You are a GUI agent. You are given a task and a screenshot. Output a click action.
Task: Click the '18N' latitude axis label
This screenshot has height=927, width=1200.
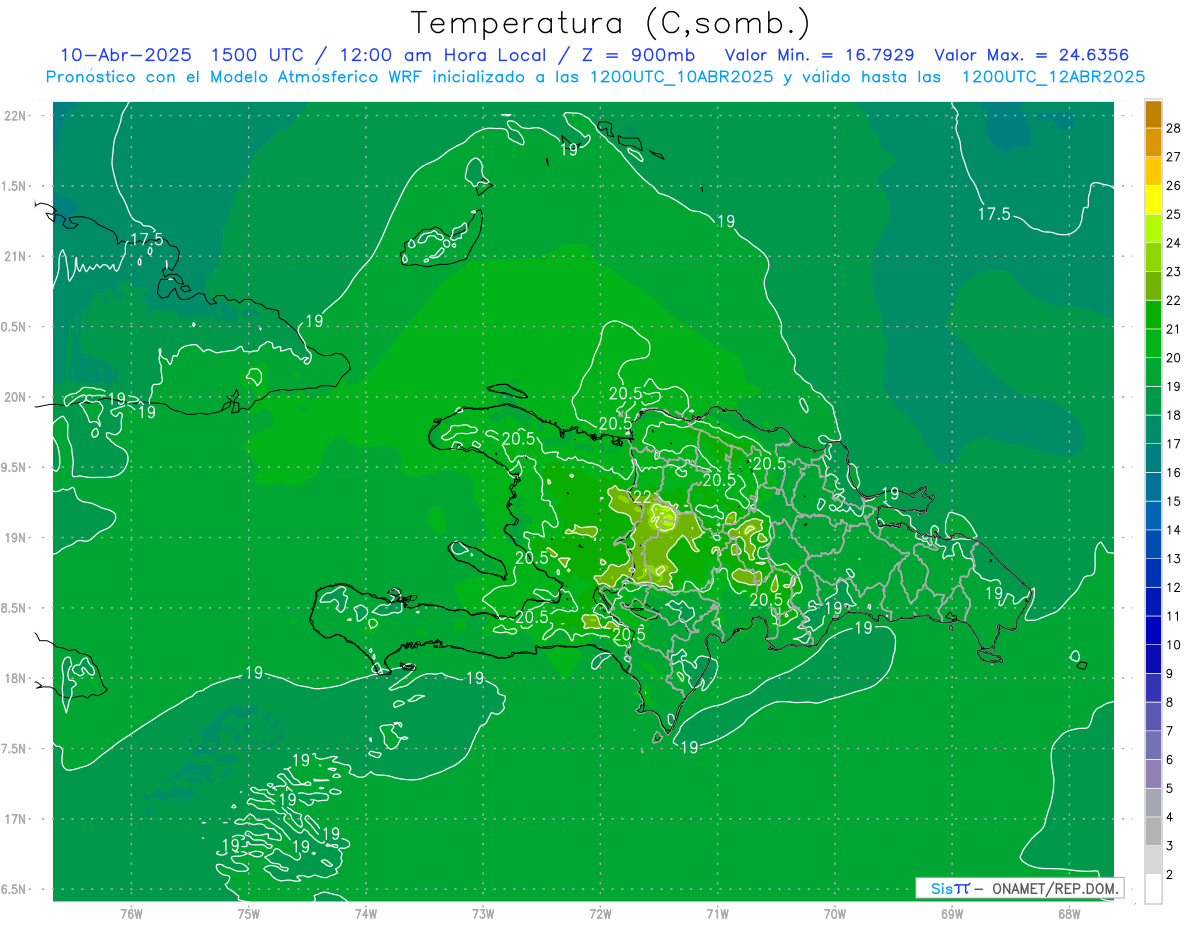15,678
